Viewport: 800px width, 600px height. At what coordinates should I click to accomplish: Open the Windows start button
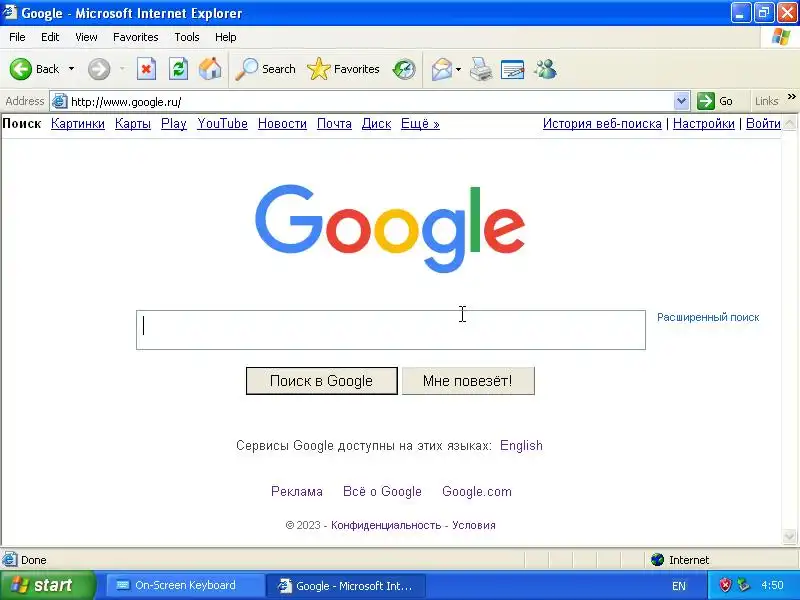click(48, 585)
